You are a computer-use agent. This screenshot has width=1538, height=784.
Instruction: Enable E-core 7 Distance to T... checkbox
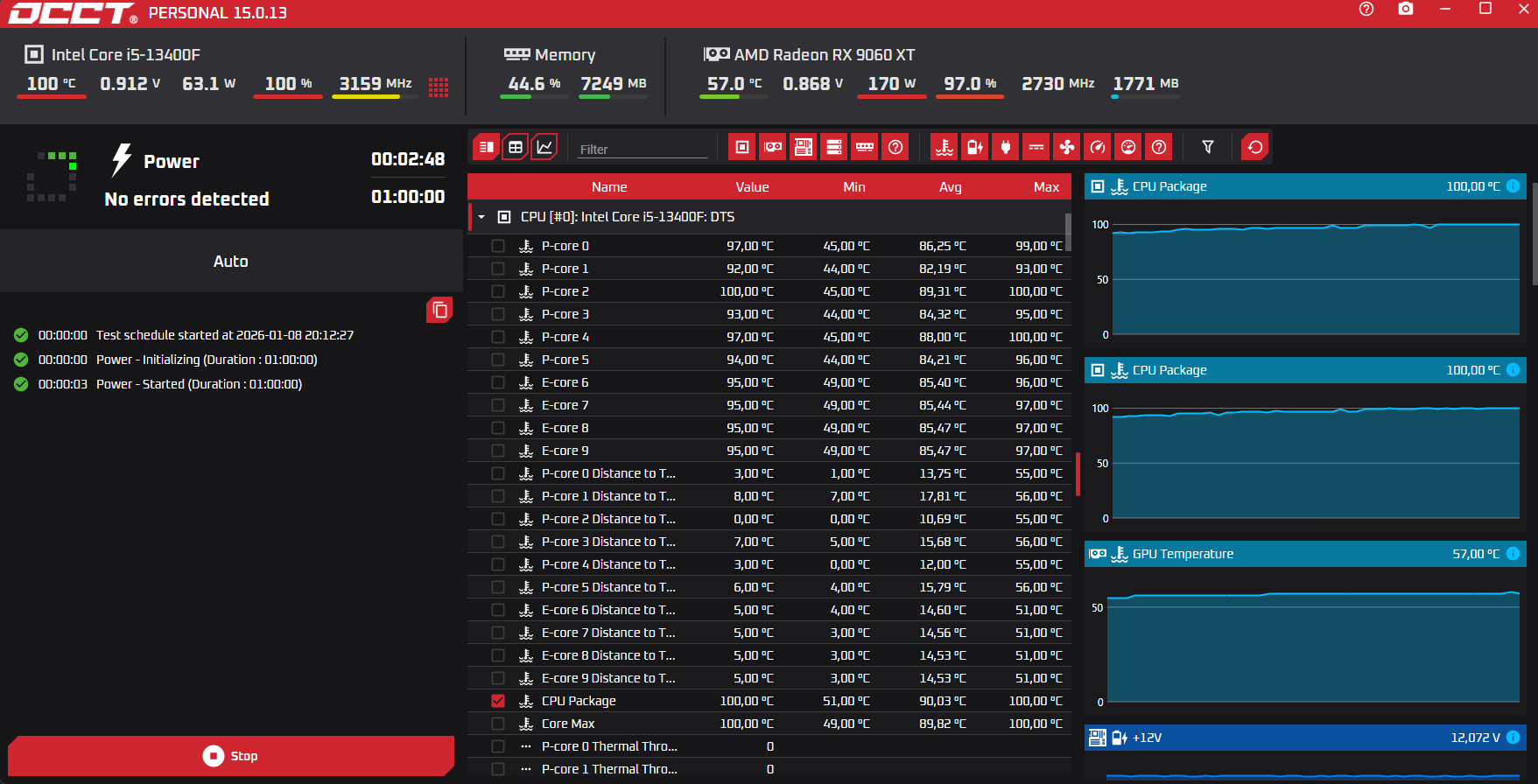pos(498,633)
